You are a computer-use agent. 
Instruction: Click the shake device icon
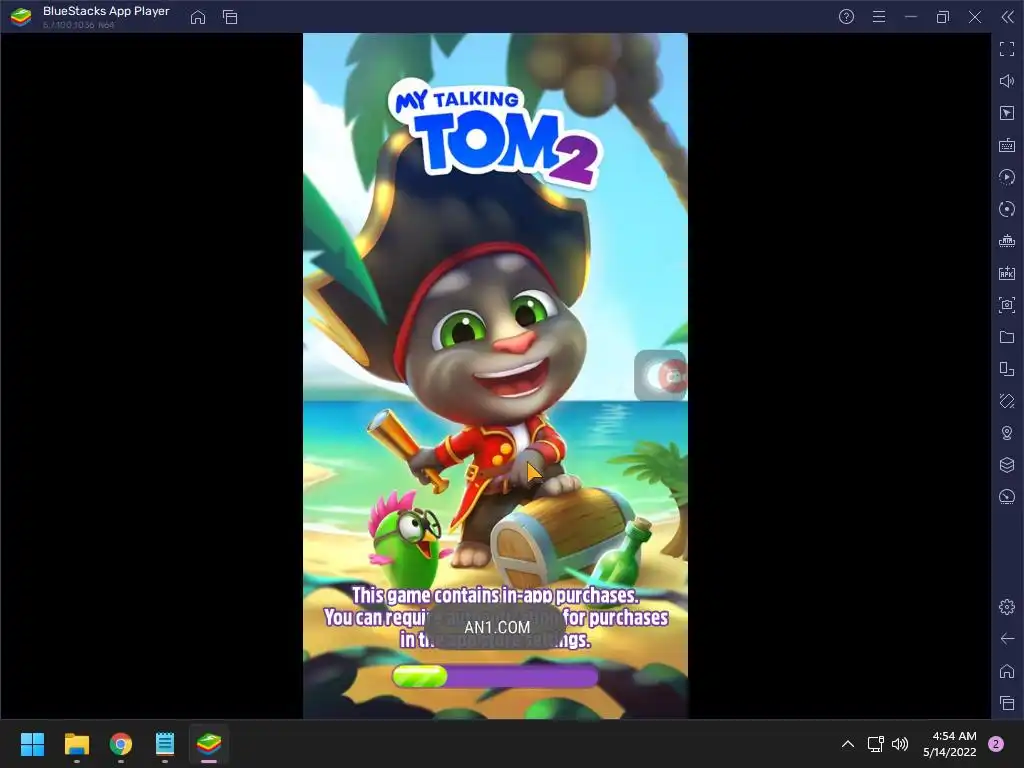point(1006,401)
